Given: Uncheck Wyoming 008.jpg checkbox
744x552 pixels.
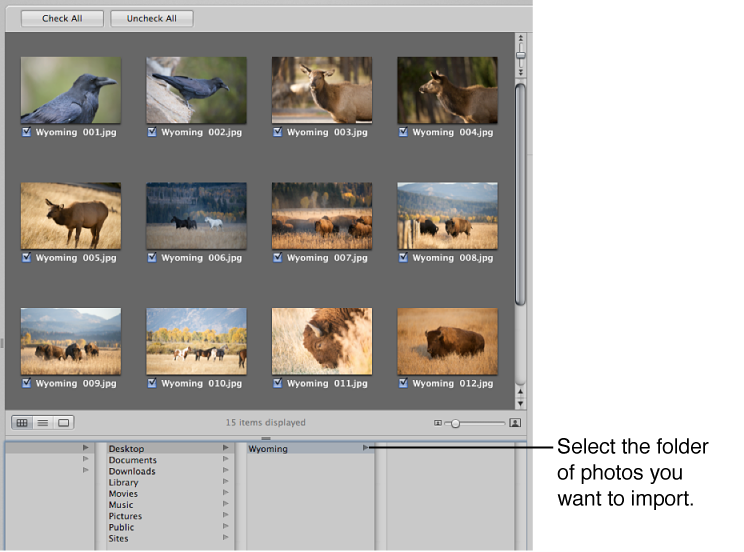Looking at the screenshot, I should 403,257.
